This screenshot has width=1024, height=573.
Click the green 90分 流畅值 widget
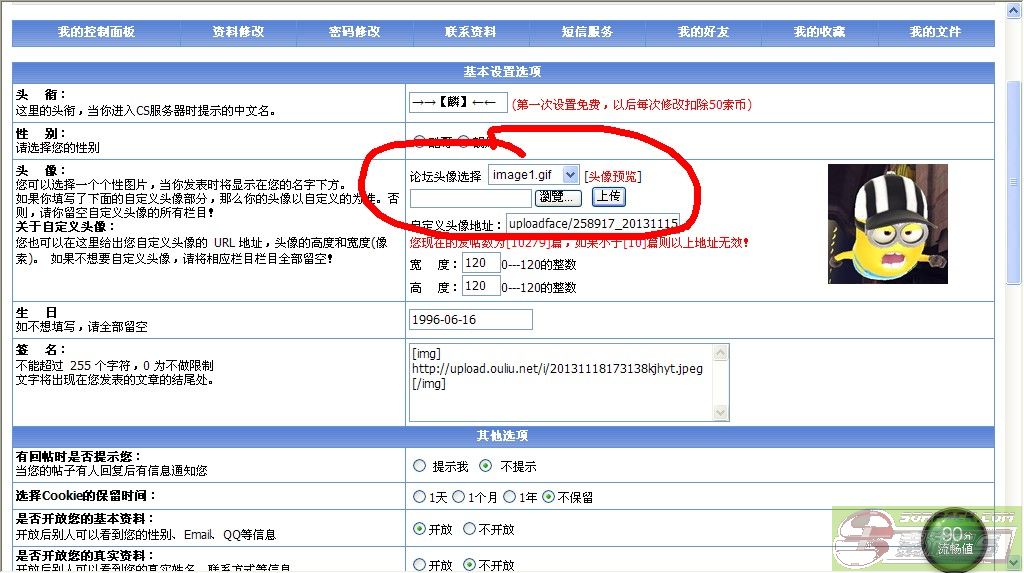(x=955, y=540)
